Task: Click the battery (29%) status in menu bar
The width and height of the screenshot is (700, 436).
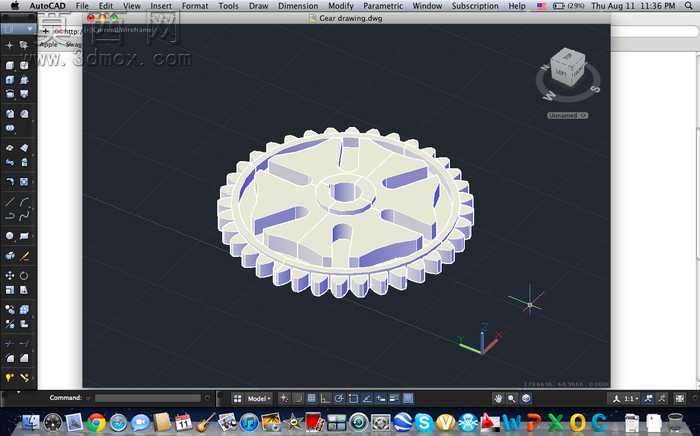Action: (x=570, y=6)
